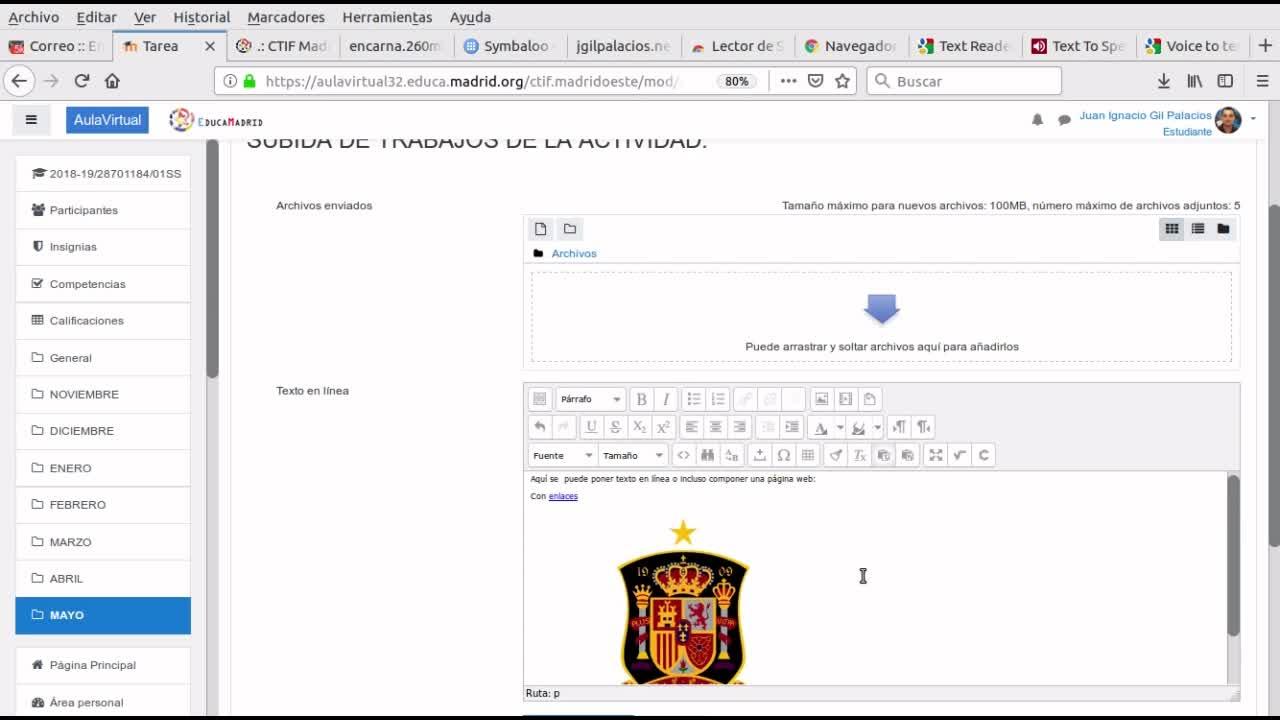Align text to the left

692,427
